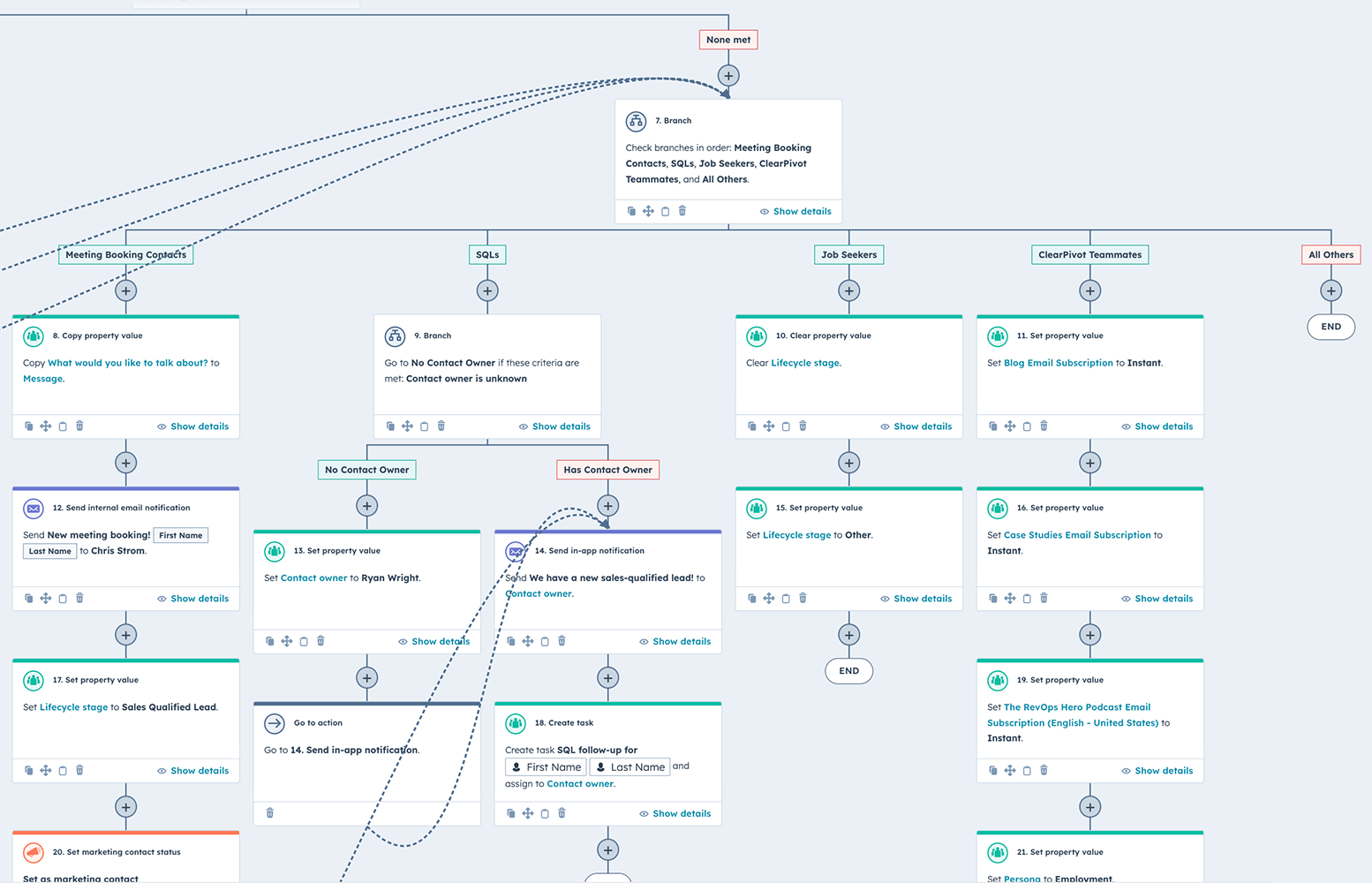The height and width of the screenshot is (883, 1372).
Task: Clone the 15. Set property value action
Action: pos(752,599)
